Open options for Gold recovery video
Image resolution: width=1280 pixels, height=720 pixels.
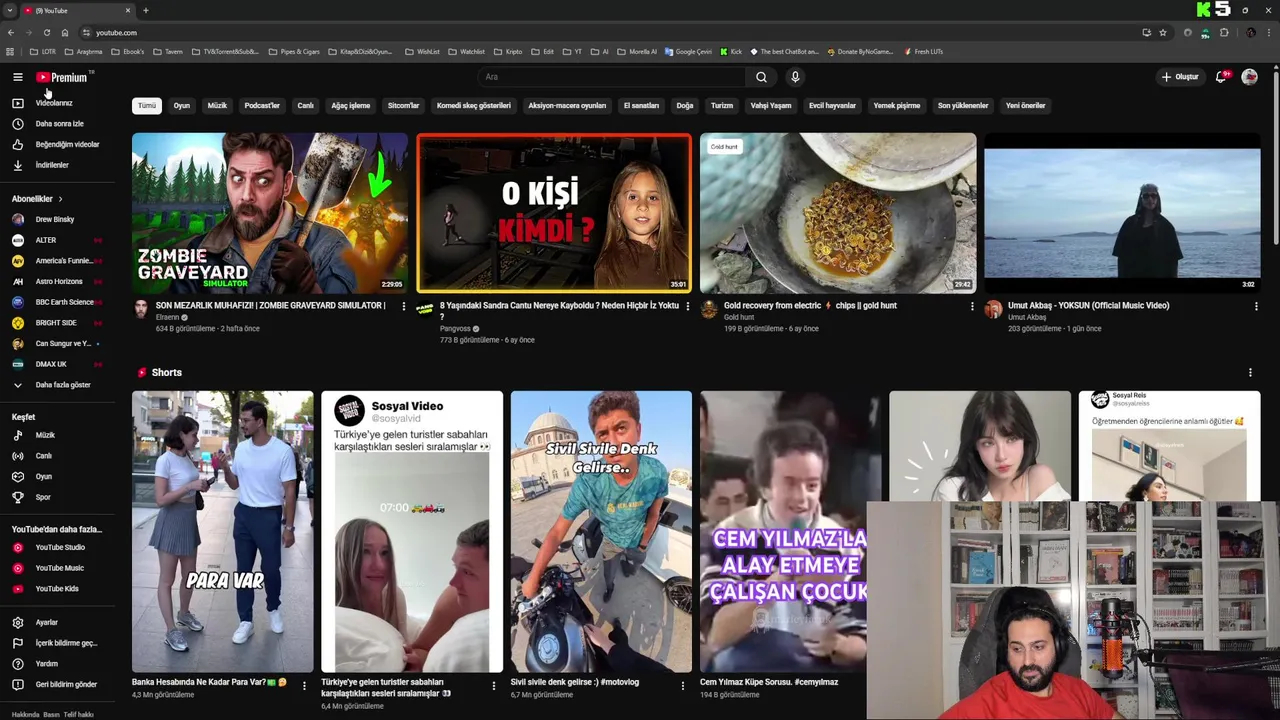tap(972, 306)
